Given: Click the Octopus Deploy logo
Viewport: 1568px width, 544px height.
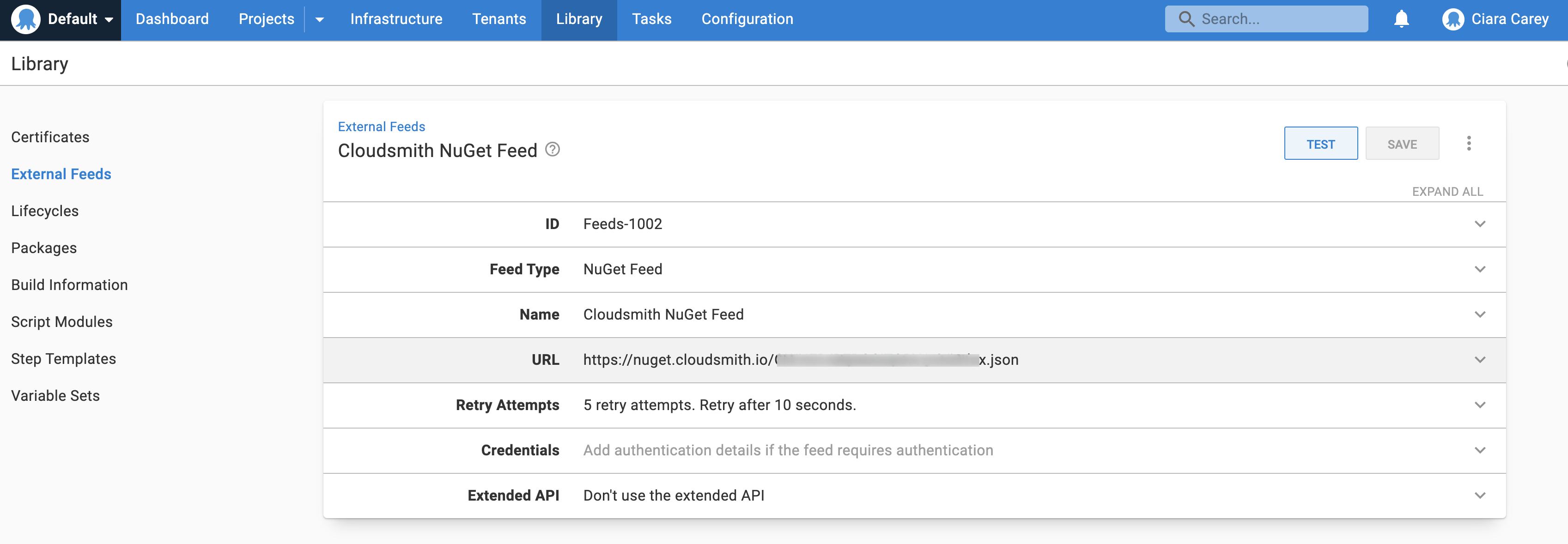Looking at the screenshot, I should pyautogui.click(x=25, y=19).
